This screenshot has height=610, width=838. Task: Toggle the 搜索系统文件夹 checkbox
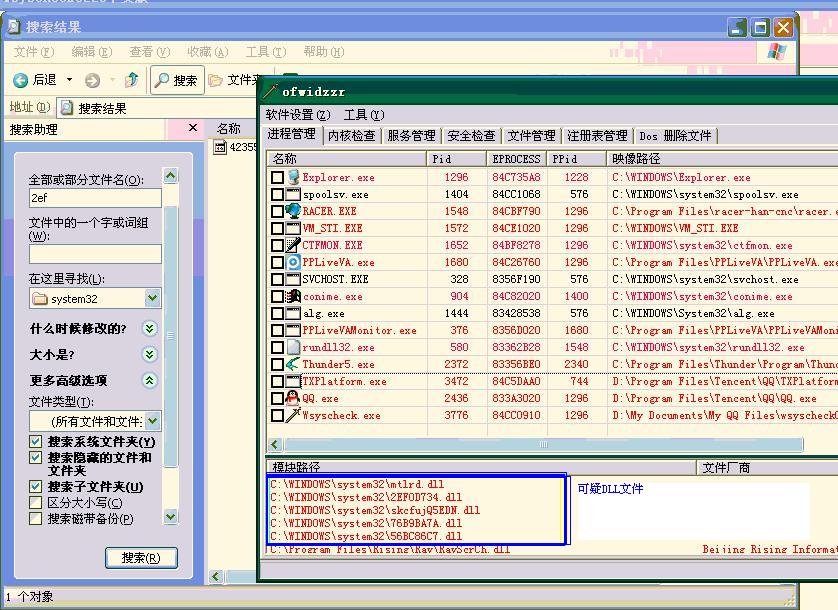[36, 442]
